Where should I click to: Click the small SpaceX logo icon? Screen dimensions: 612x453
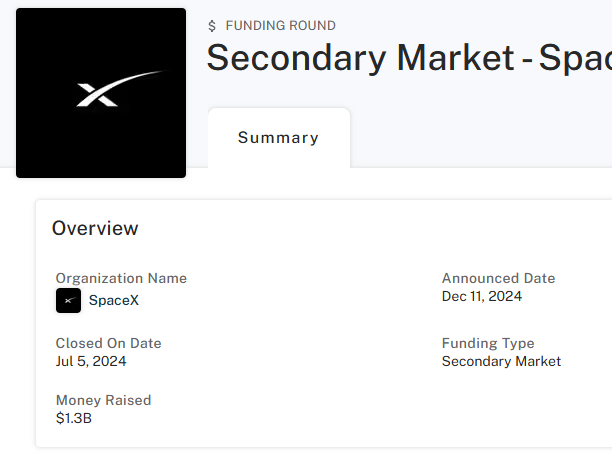(x=68, y=300)
